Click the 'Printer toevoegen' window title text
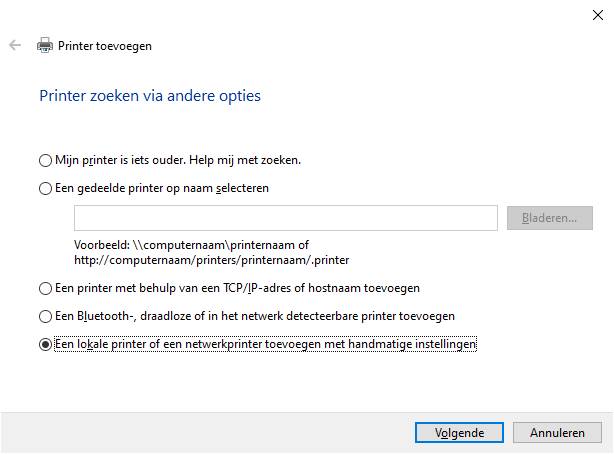Image resolution: width=614 pixels, height=454 pixels. [105, 46]
